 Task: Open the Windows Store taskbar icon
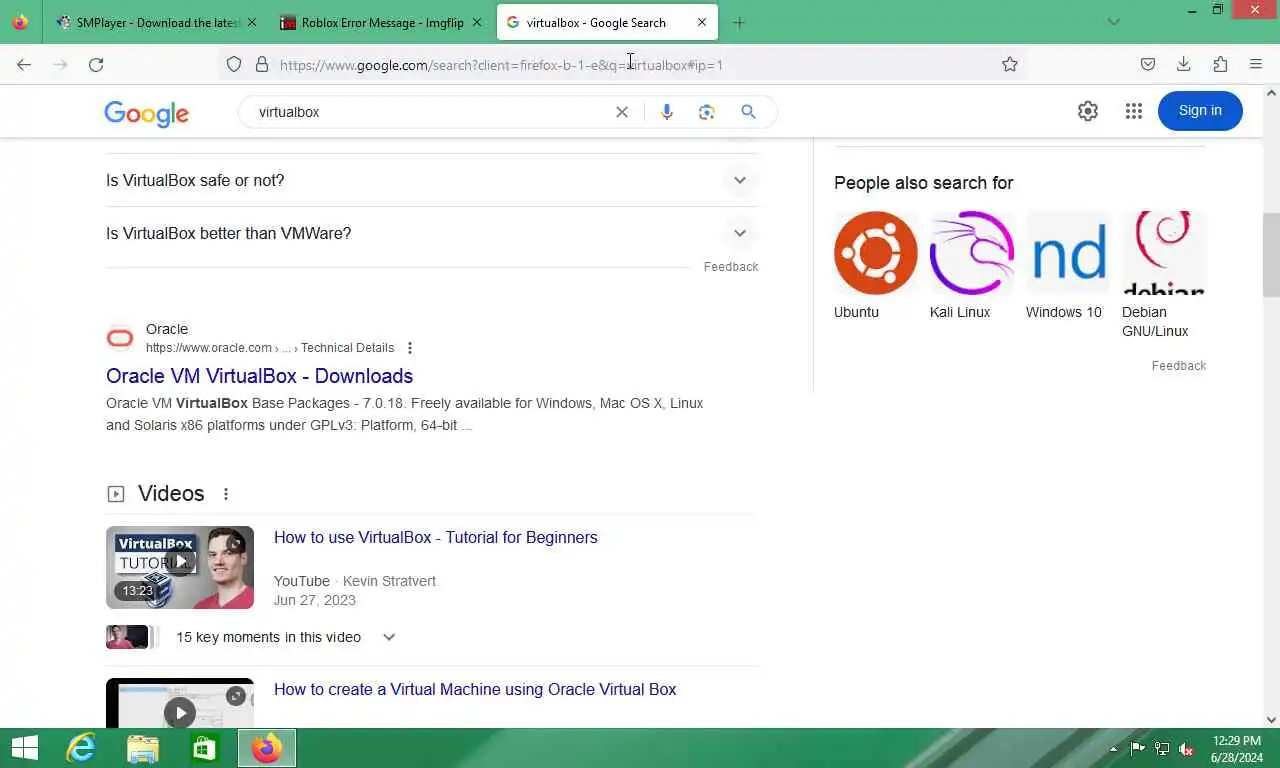tap(205, 748)
